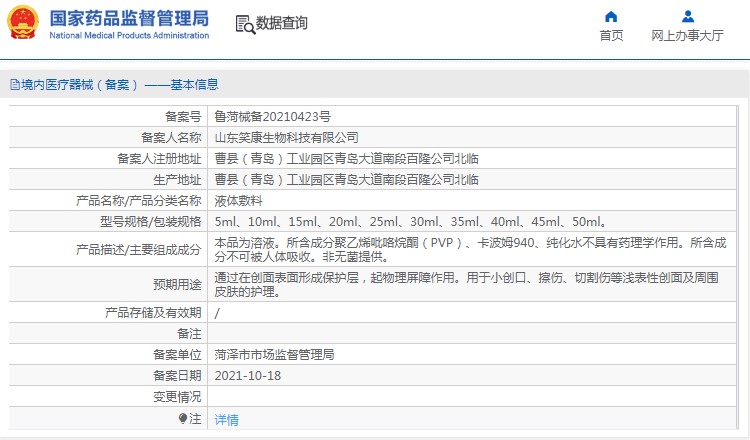750x440 pixels.
Task: Open 网上办事大厅 text link
Action: [687, 35]
